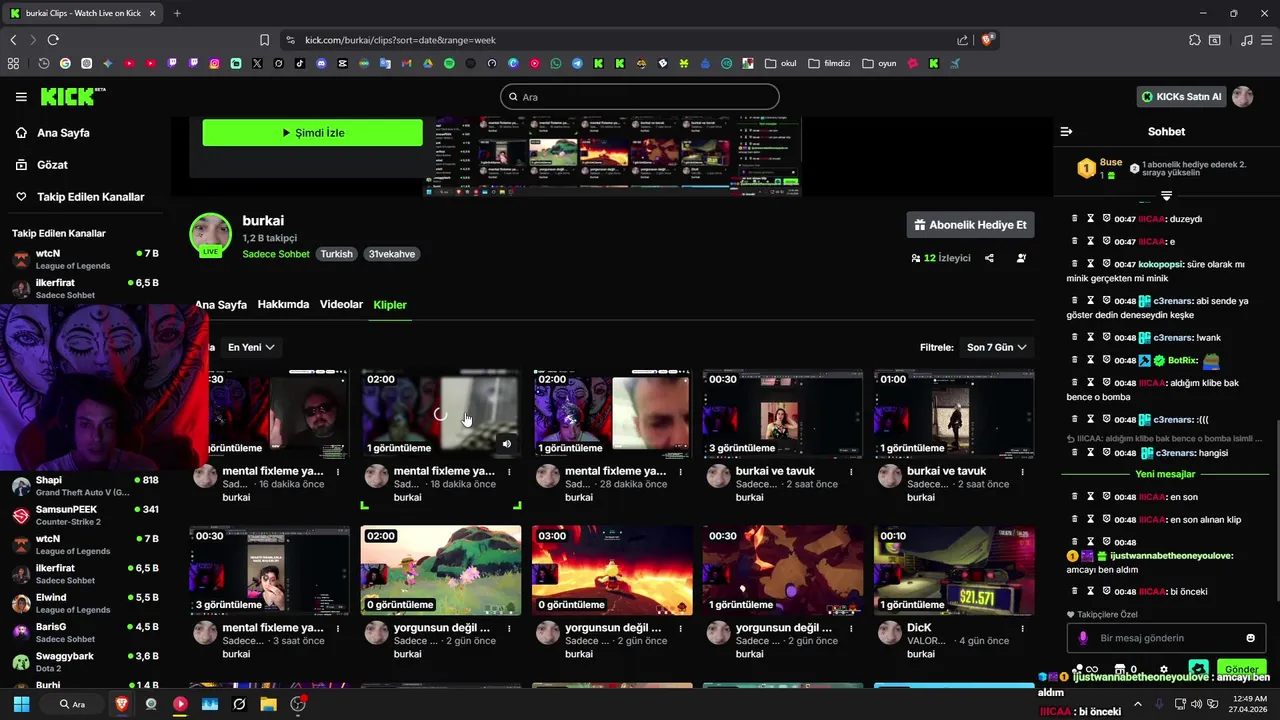Switch to the Videolar tab
The image size is (1280, 720).
(341, 304)
